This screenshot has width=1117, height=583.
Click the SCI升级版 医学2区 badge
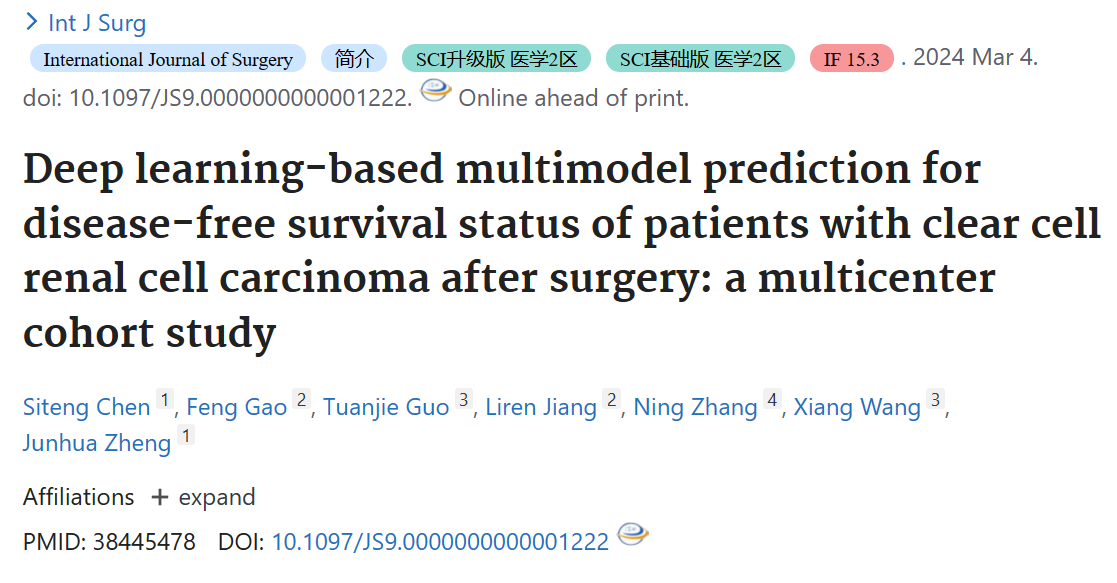click(x=496, y=59)
